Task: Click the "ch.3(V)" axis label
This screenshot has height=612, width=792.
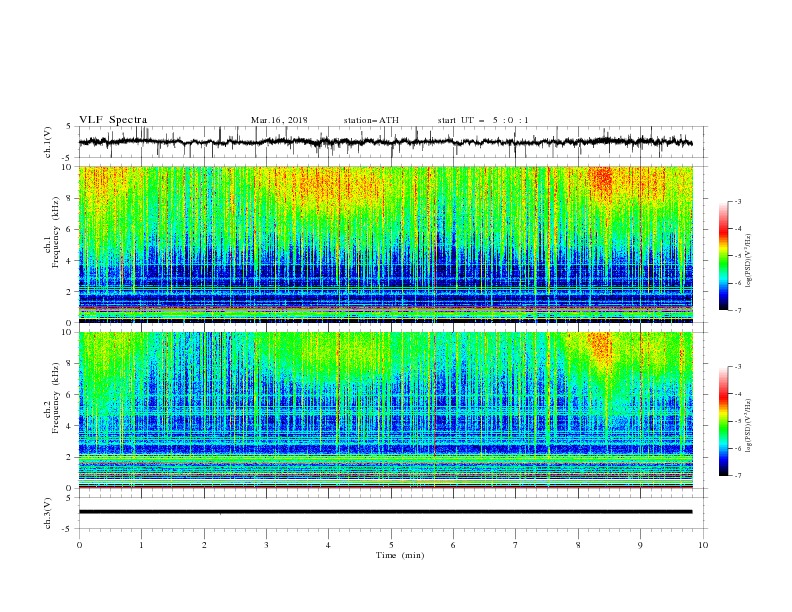Action: tap(48, 513)
